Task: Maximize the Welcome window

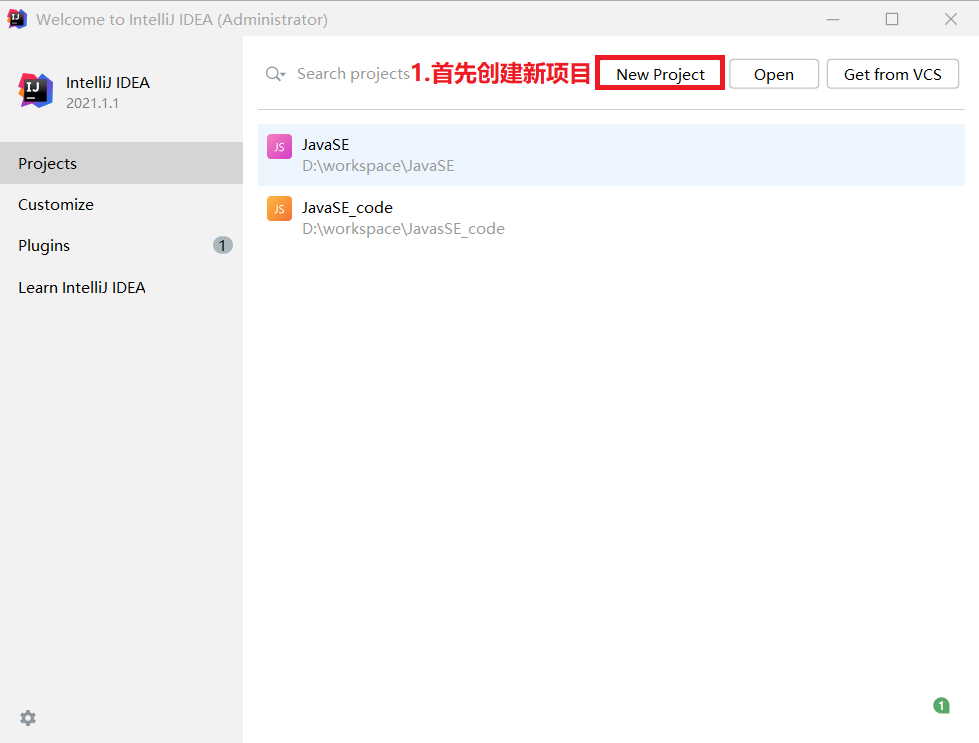Action: [x=892, y=19]
